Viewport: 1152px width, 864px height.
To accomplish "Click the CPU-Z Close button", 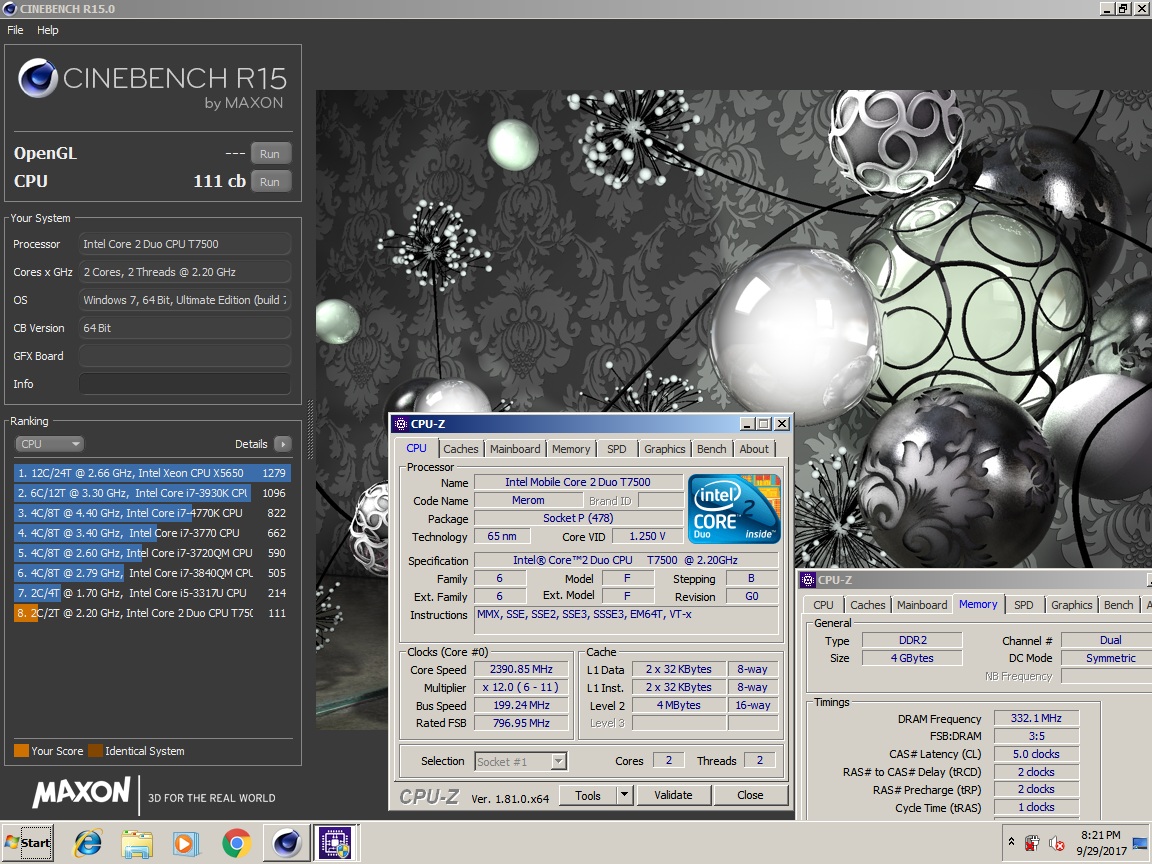I will [750, 795].
